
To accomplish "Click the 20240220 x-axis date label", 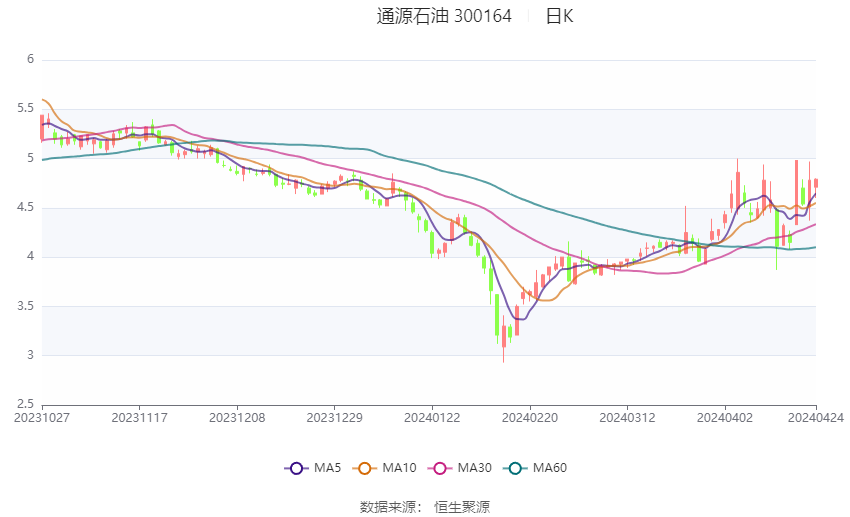I will [529, 417].
